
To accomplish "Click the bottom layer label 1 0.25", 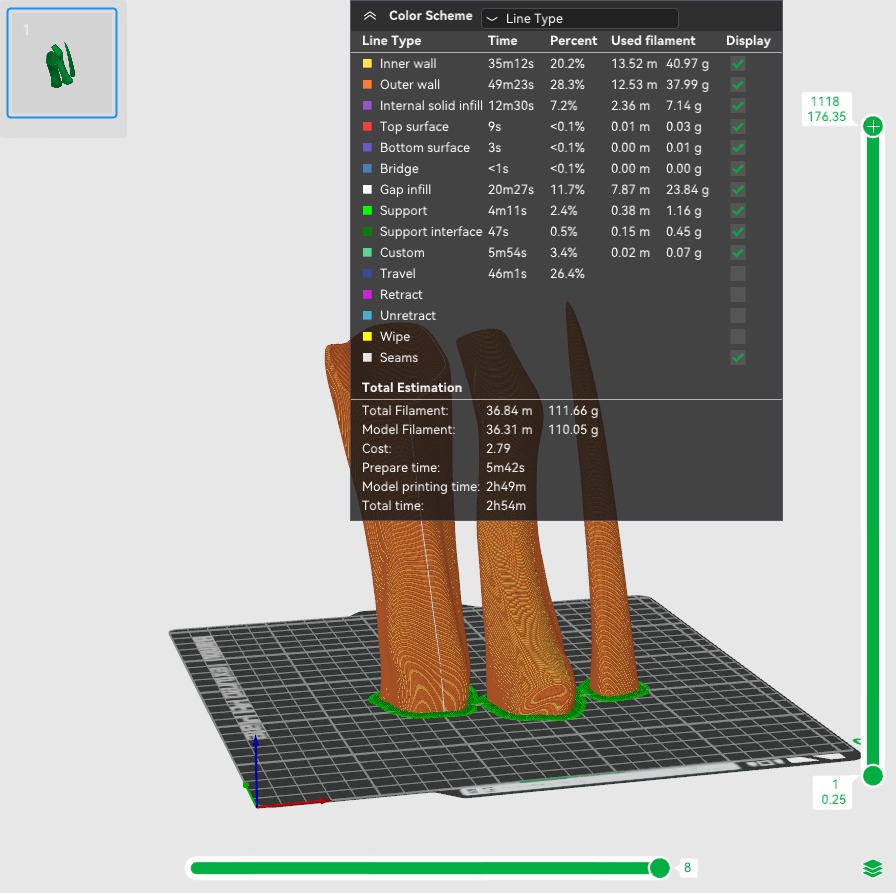I will [833, 792].
